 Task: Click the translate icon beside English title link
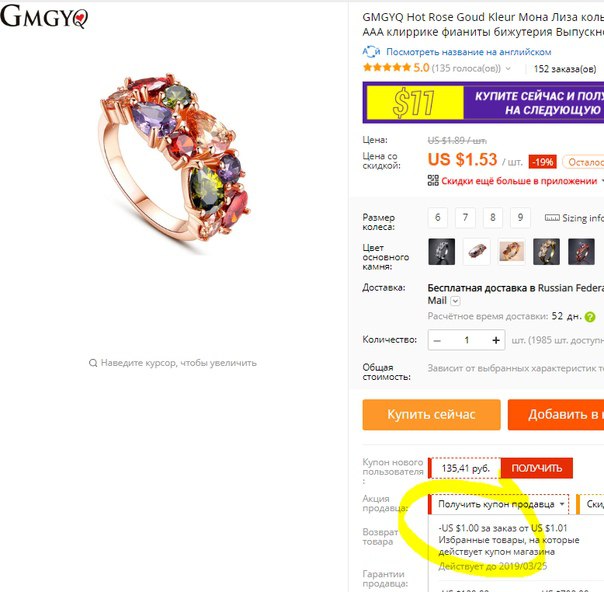click(x=371, y=52)
